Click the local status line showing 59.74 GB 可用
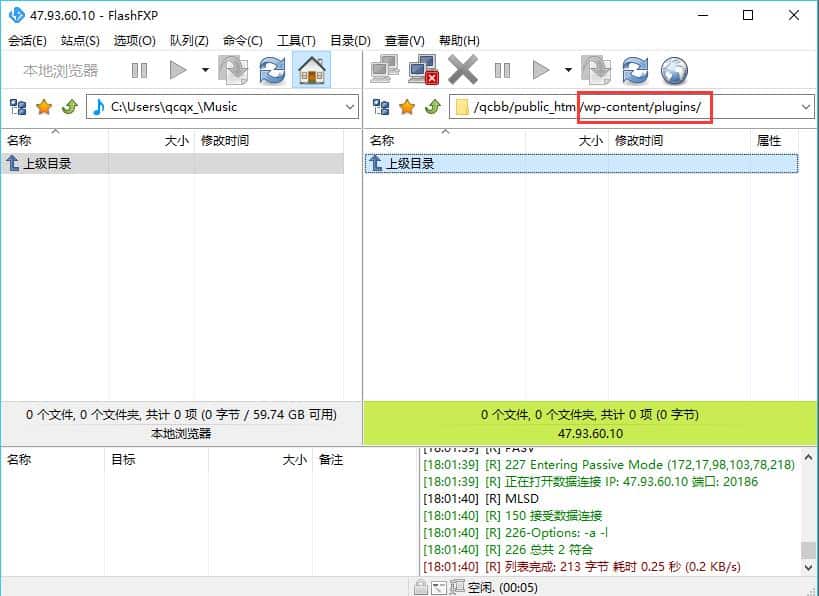Screen dimensions: 819x596 coord(181,415)
